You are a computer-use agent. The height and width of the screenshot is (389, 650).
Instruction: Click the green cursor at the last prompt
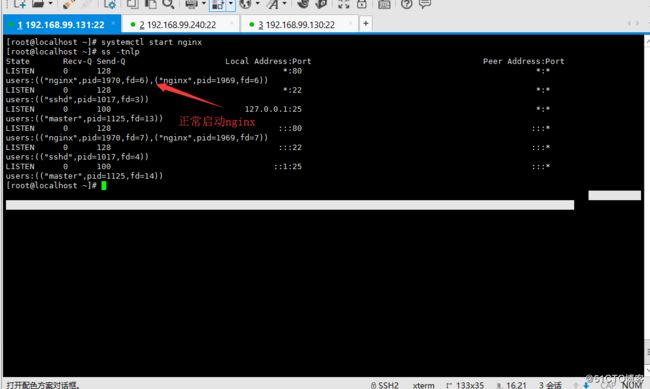(x=104, y=186)
